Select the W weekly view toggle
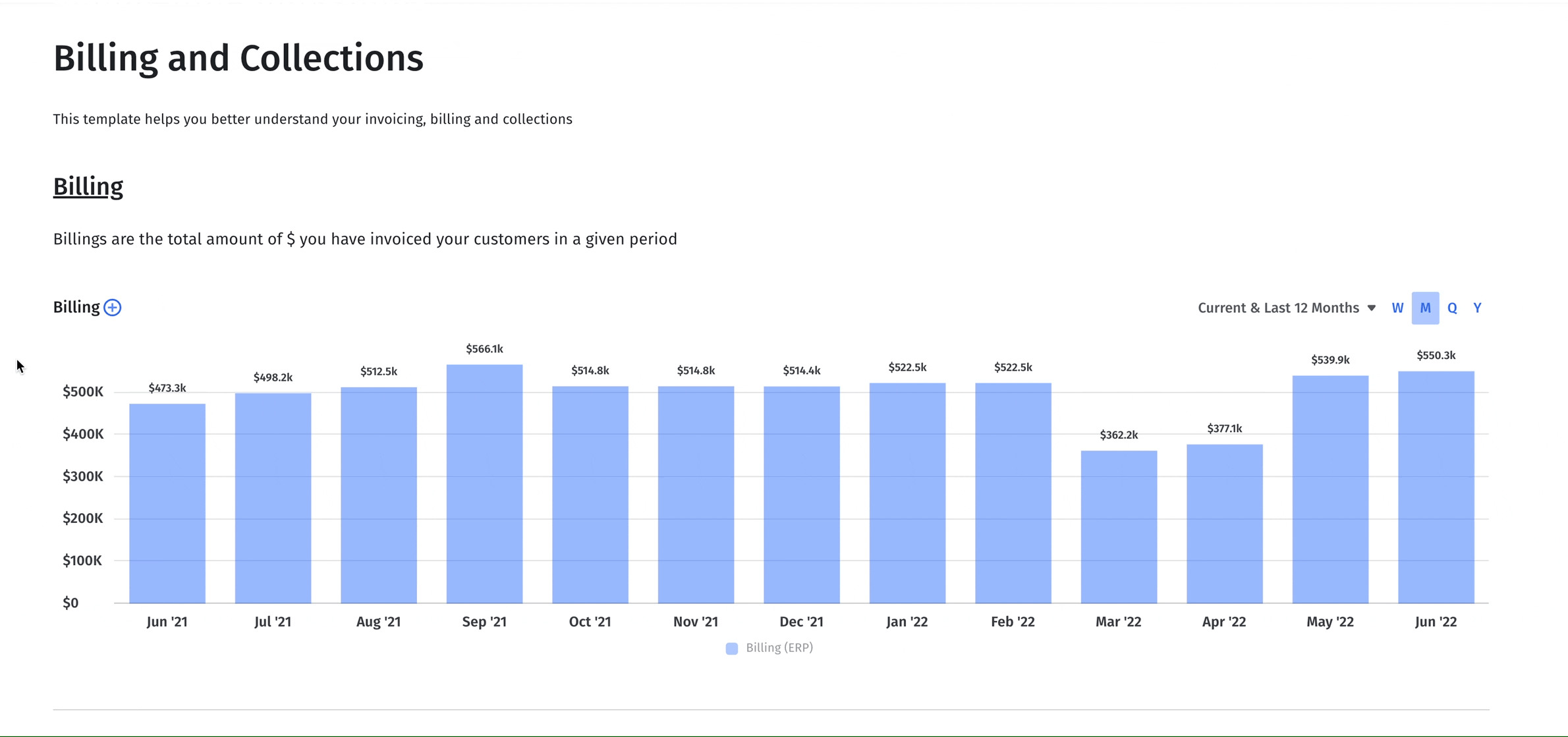Image resolution: width=1568 pixels, height=737 pixels. pos(1398,308)
